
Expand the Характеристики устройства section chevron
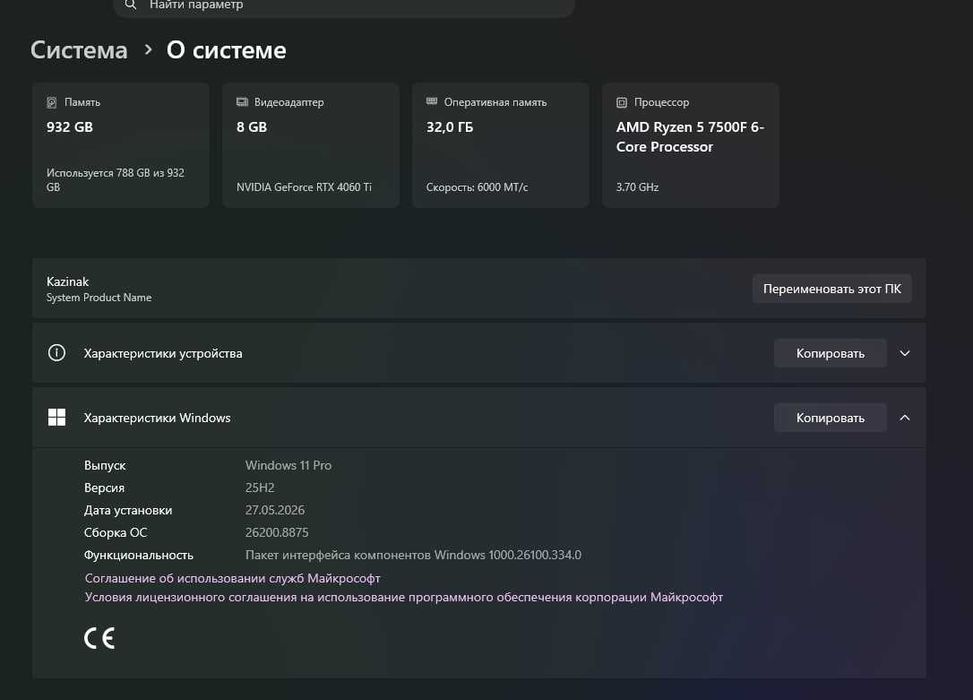905,353
